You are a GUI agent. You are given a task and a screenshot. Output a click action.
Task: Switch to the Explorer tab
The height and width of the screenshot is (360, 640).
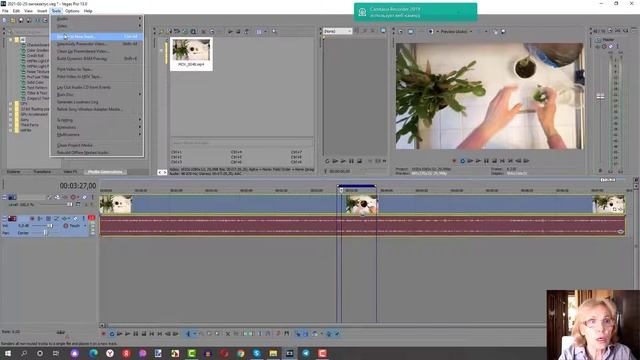pyautogui.click(x=13, y=172)
